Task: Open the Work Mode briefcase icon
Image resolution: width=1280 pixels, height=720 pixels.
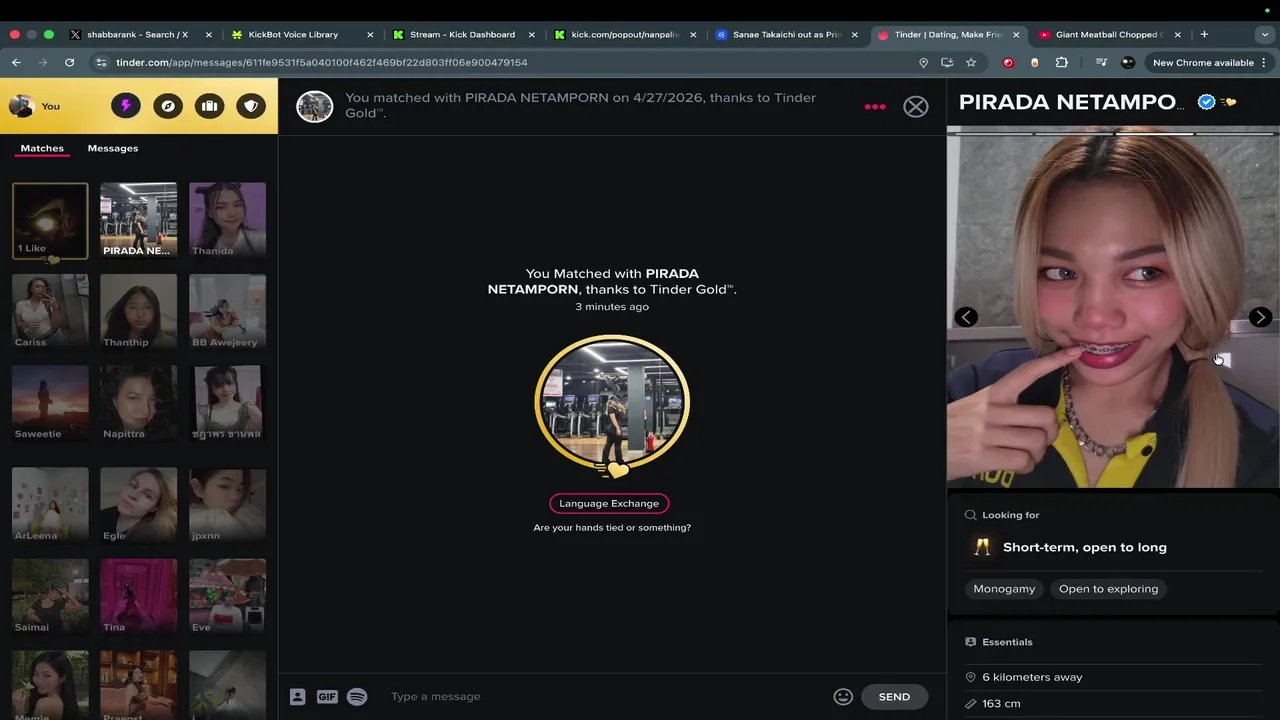Action: pyautogui.click(x=209, y=105)
